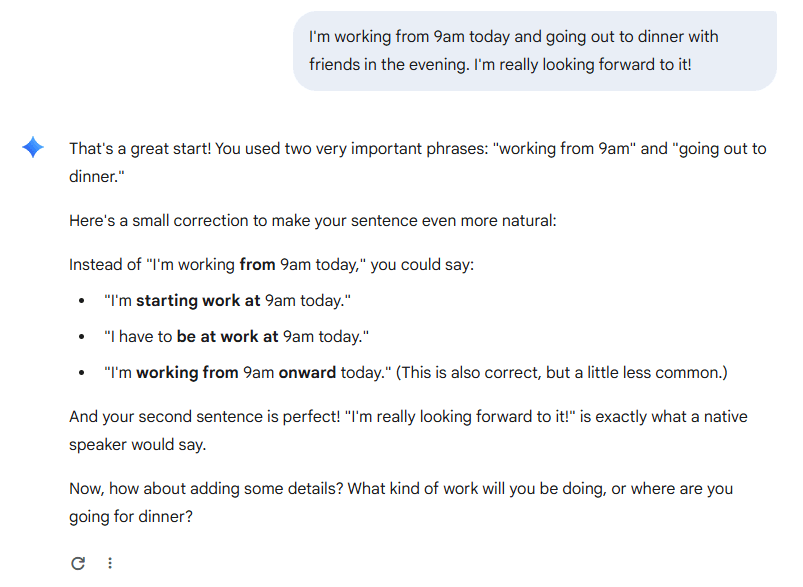Click the bold word "onward"
The image size is (803, 587).
click(307, 372)
